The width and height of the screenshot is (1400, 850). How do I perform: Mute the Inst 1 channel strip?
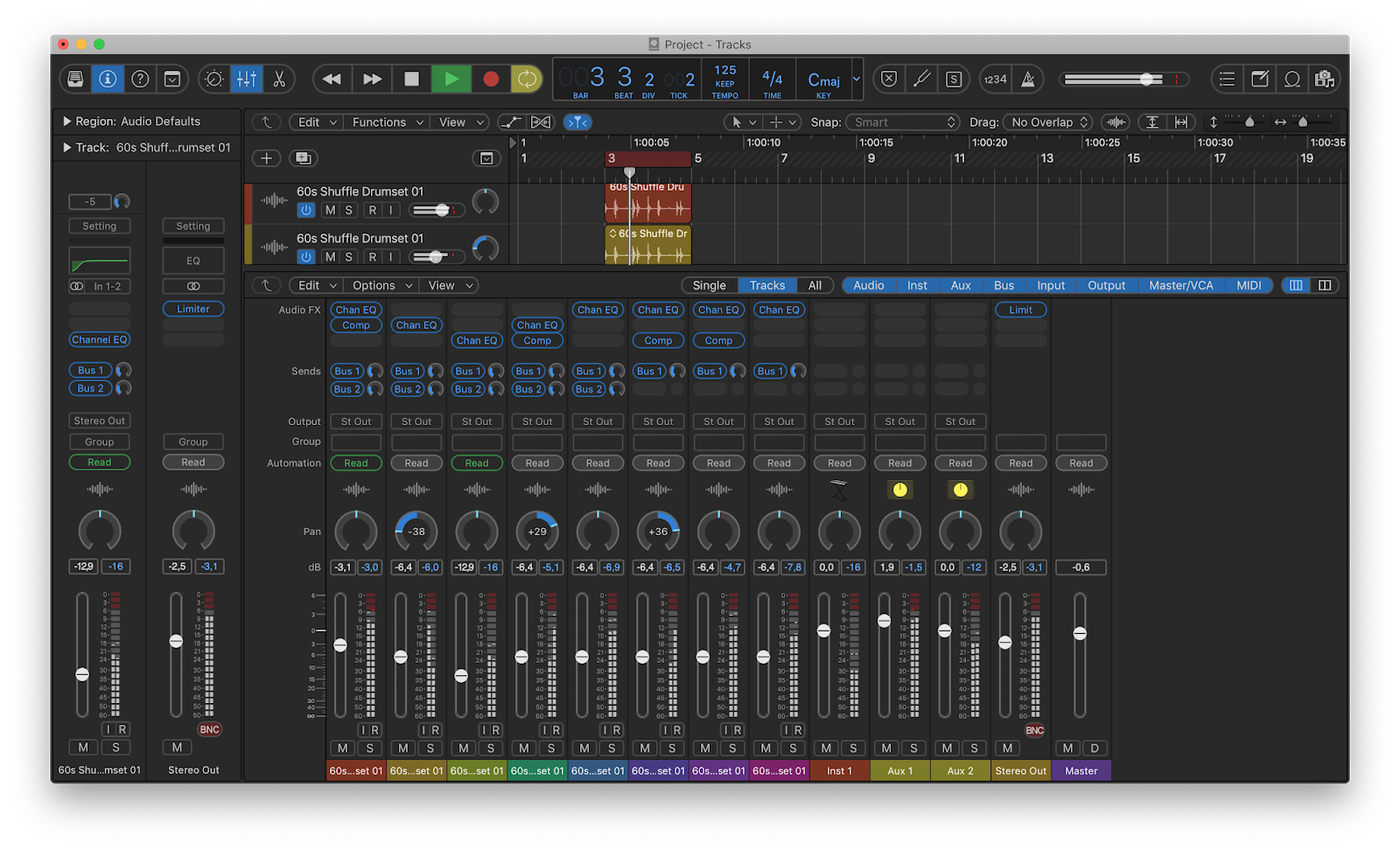826,748
